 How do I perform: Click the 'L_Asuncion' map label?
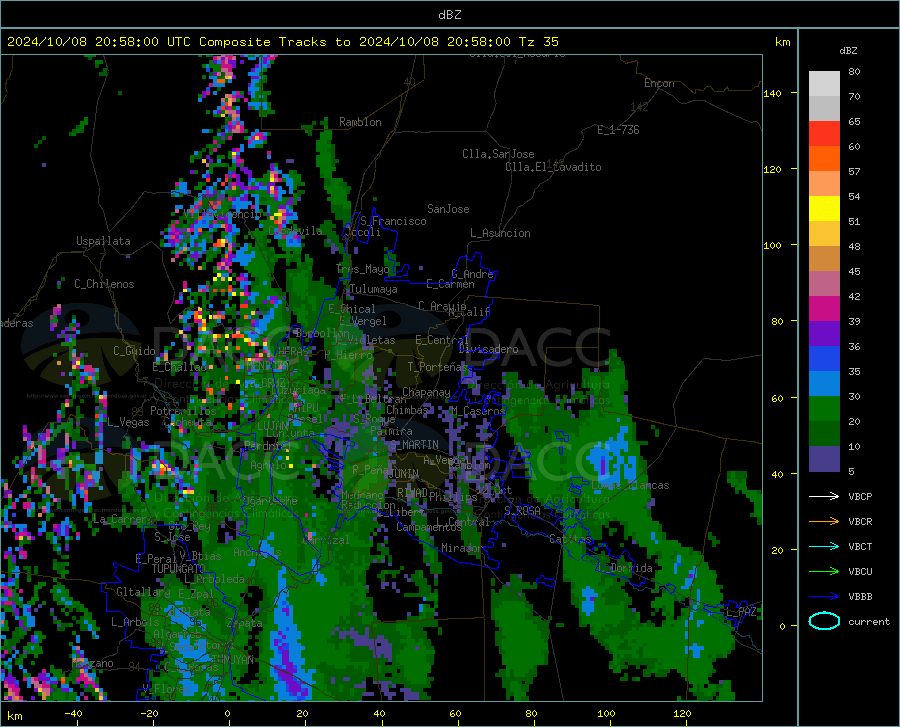pyautogui.click(x=500, y=233)
